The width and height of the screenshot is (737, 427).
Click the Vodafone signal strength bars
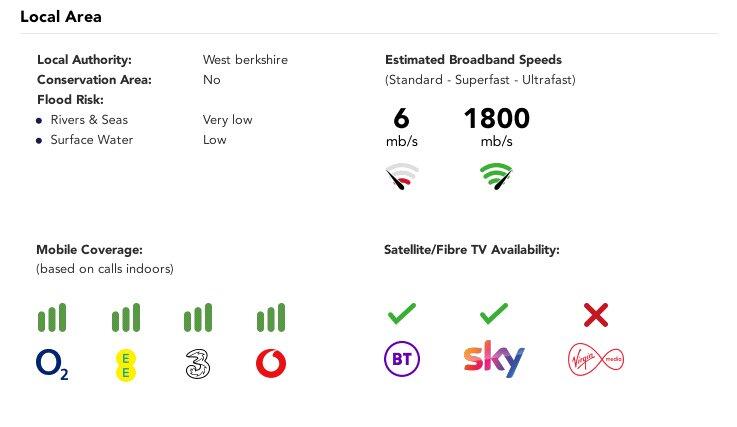pyautogui.click(x=271, y=317)
